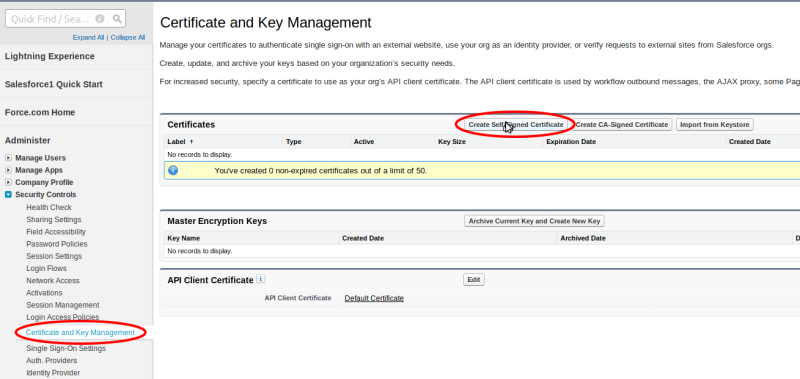Click the Active column header
The image size is (800, 379).
(364, 142)
